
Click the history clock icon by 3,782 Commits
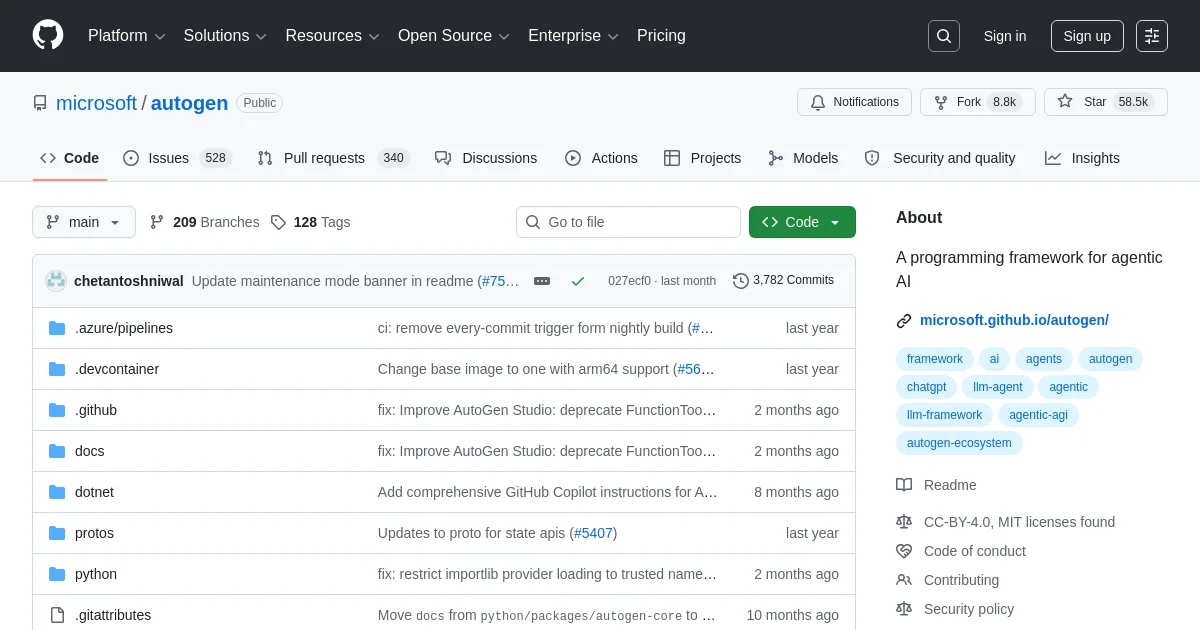(x=741, y=281)
